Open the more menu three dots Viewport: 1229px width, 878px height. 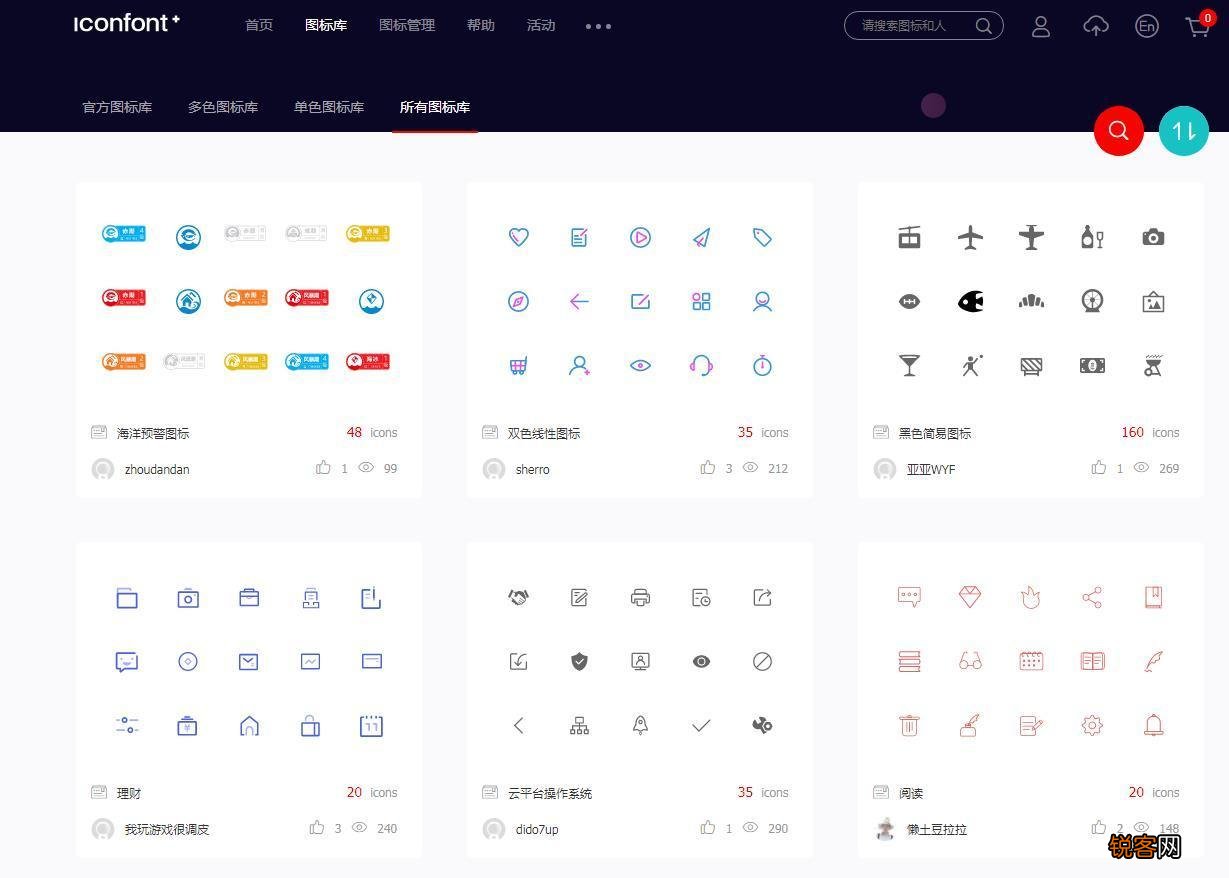pos(598,26)
